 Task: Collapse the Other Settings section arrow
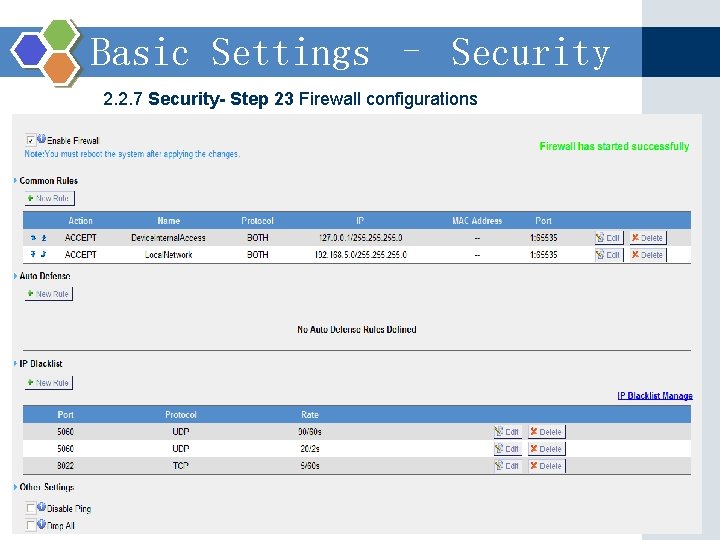point(15,487)
